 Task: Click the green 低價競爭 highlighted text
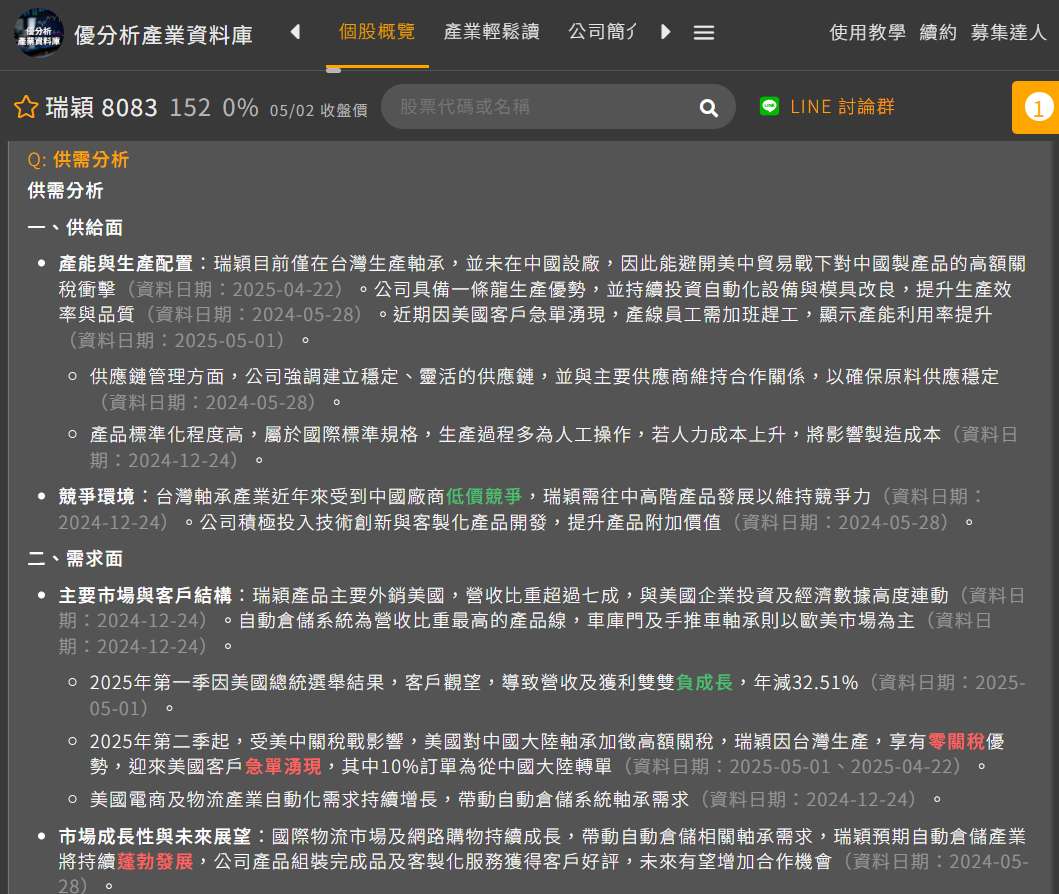[484, 497]
